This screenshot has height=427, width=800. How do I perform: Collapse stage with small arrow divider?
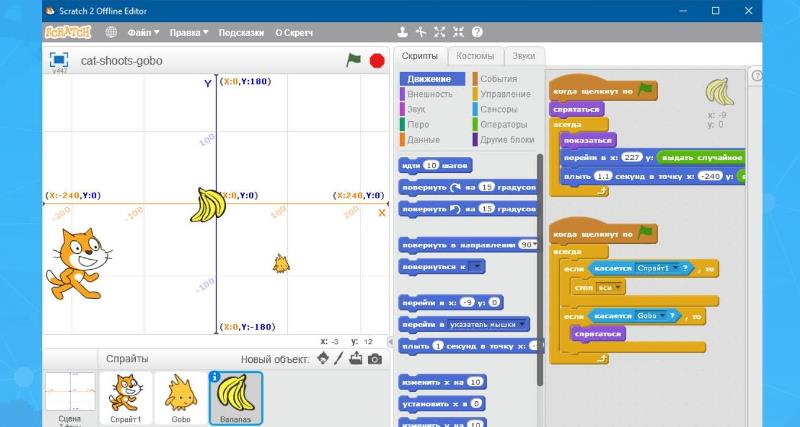point(390,341)
